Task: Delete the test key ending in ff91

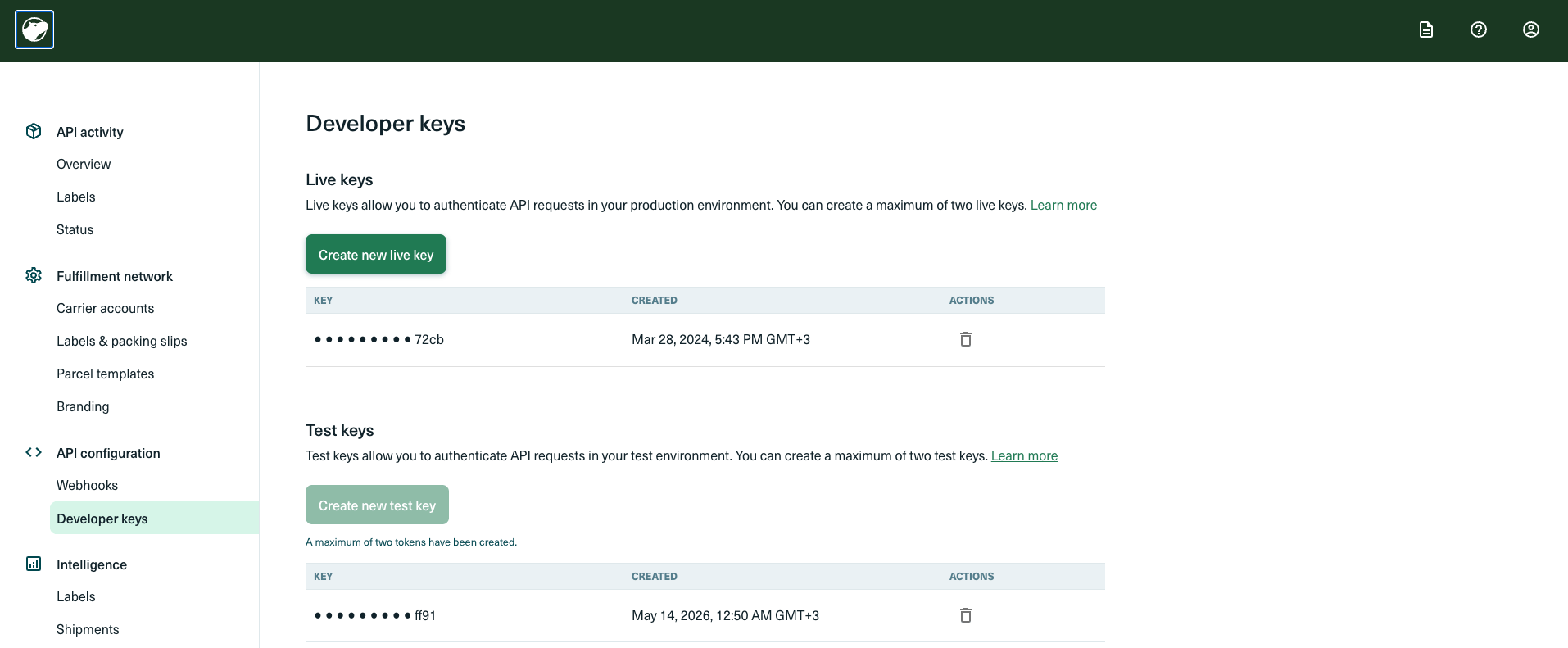Action: 966,615
